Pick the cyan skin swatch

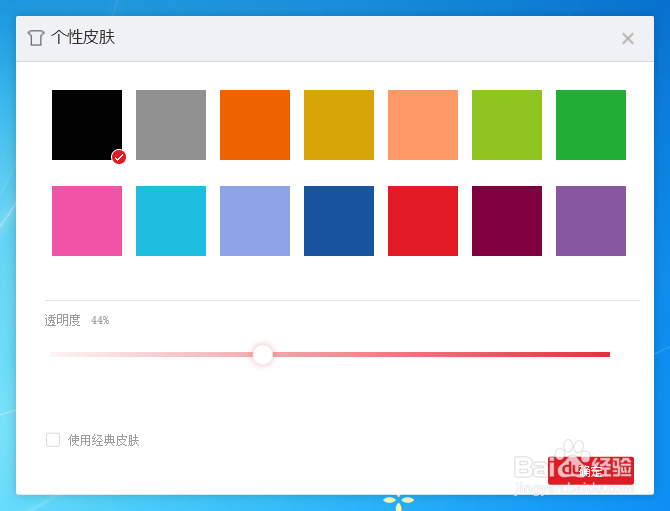click(x=171, y=221)
